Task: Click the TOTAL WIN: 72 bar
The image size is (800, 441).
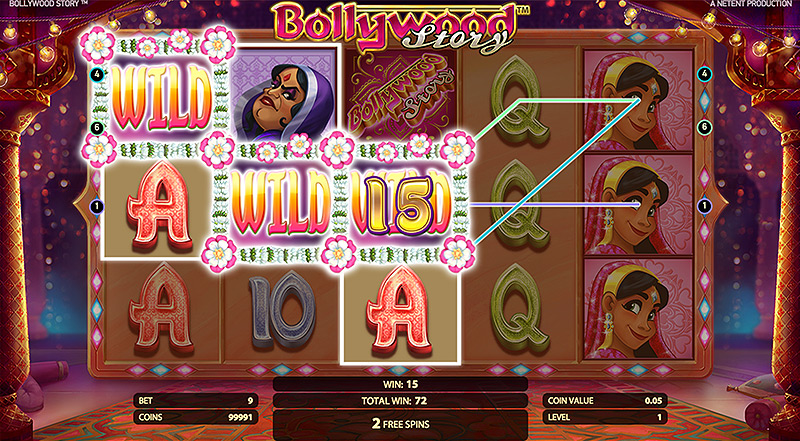Action: pos(400,401)
